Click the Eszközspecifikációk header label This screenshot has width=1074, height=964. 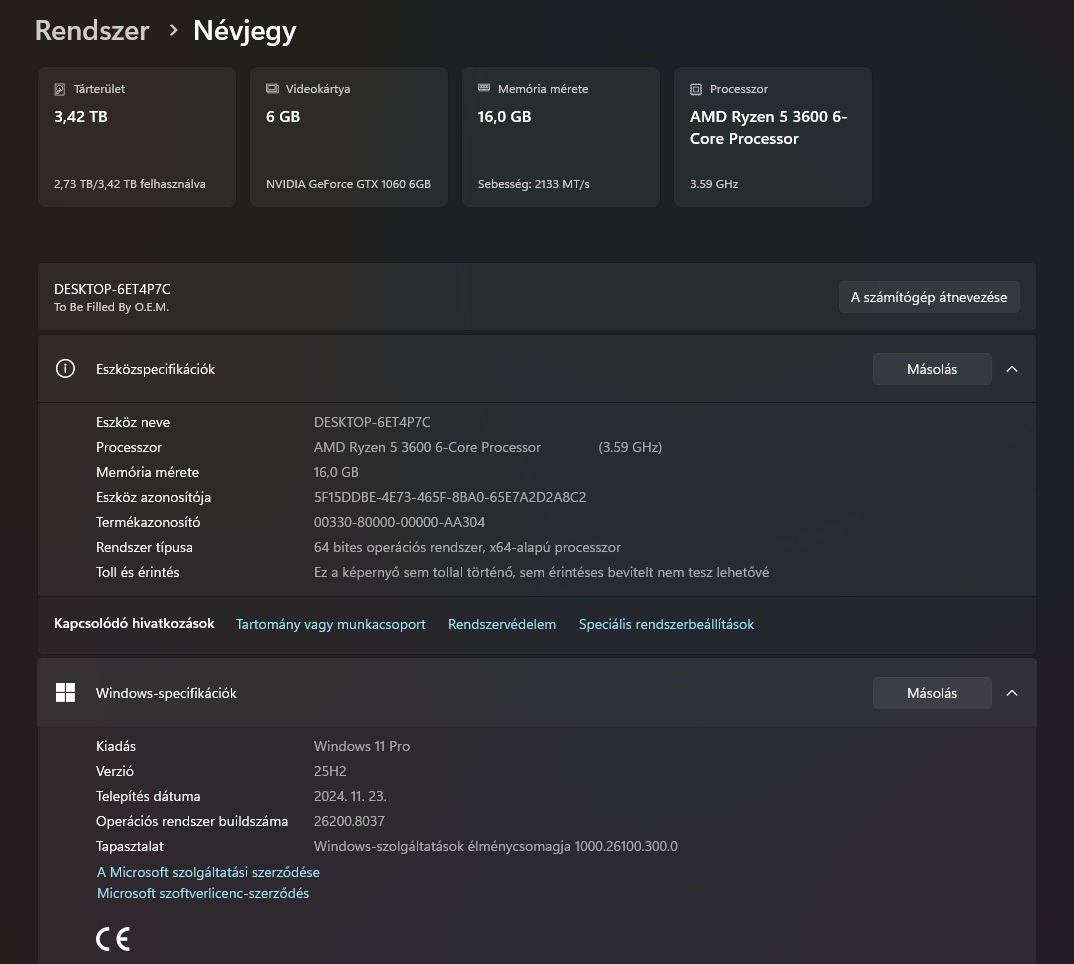click(155, 369)
